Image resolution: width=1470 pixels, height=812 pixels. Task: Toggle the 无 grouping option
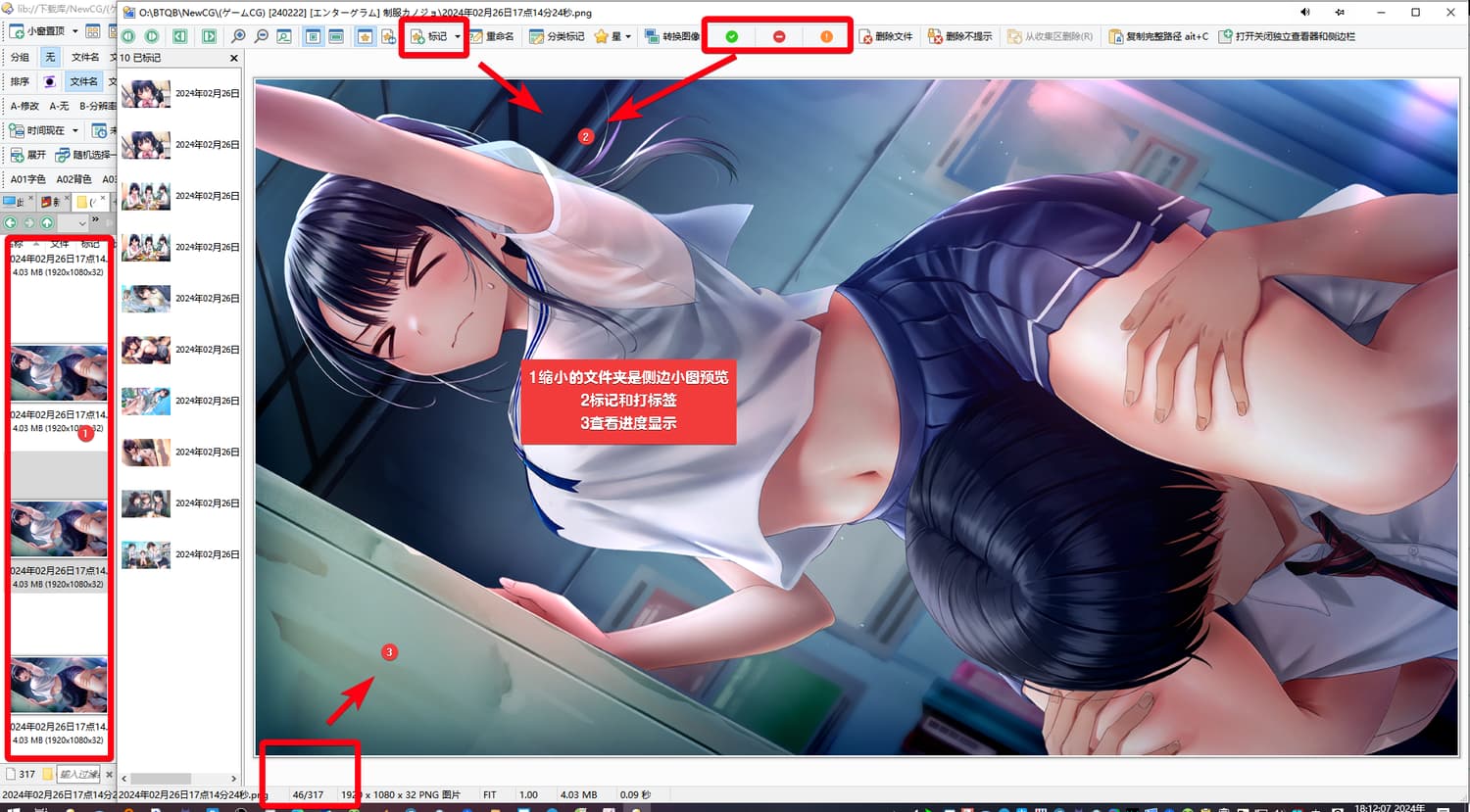point(50,57)
